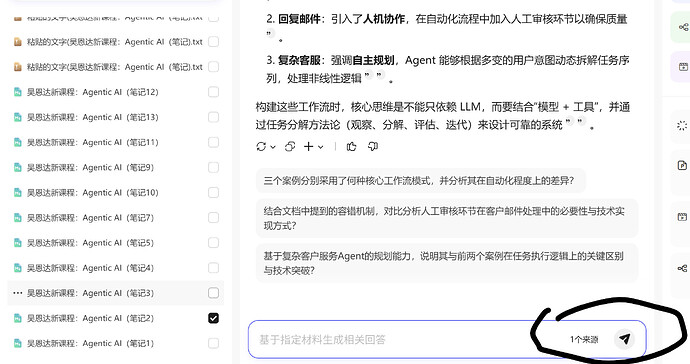Check the box for 笔记1

click(x=213, y=343)
